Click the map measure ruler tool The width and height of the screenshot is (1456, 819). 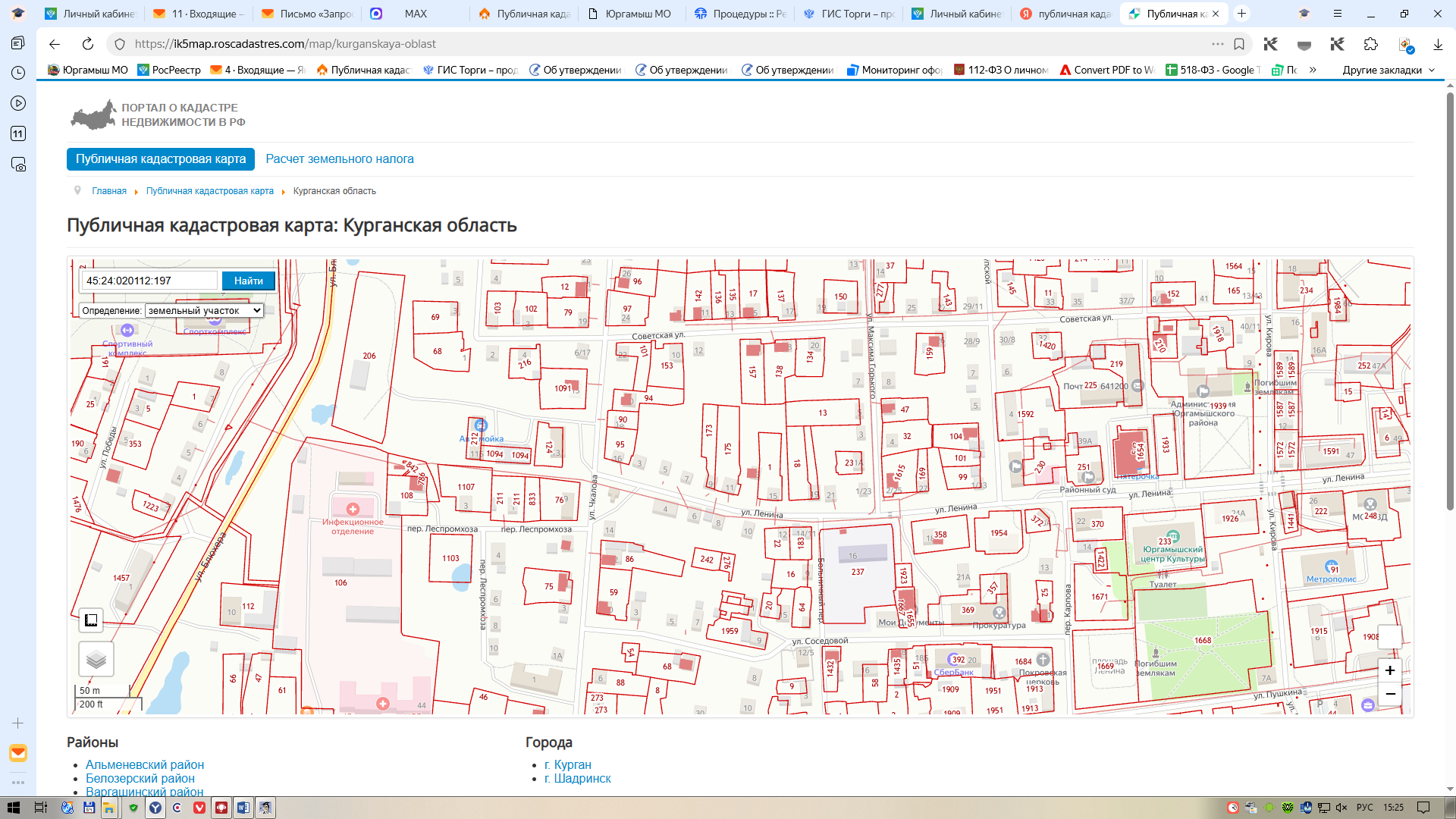point(91,620)
